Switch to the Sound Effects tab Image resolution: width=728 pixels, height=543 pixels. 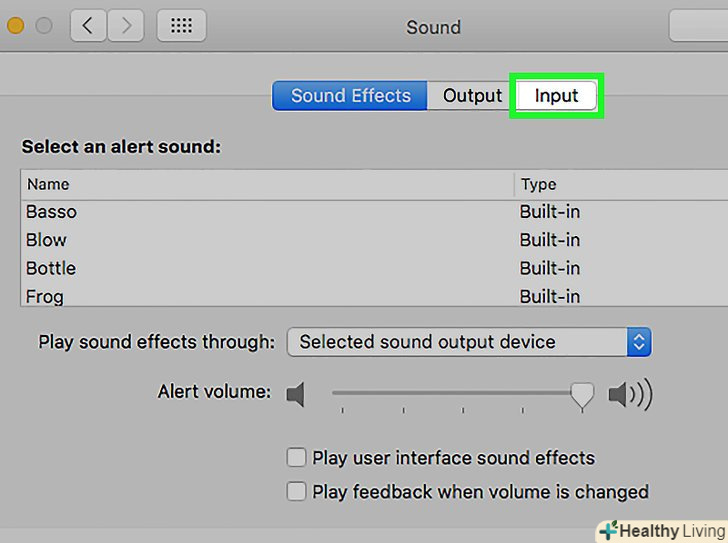(350, 96)
